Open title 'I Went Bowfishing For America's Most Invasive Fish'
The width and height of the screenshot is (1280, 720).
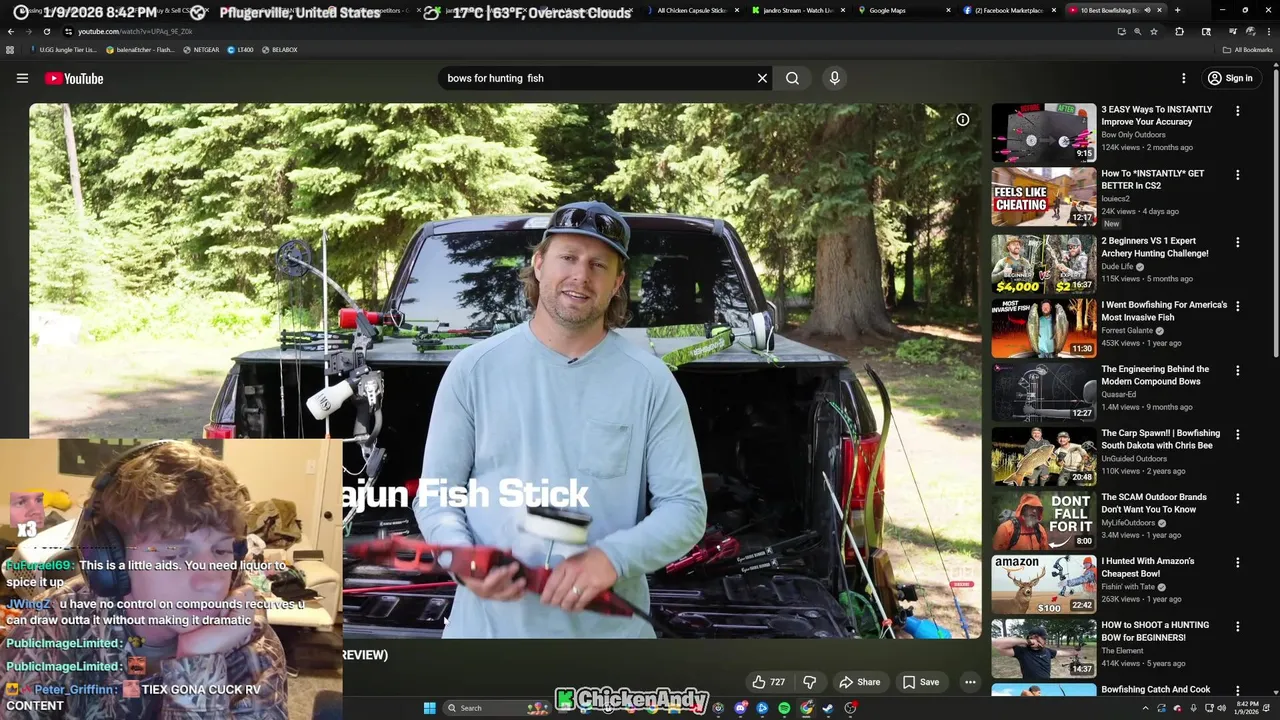1164,311
